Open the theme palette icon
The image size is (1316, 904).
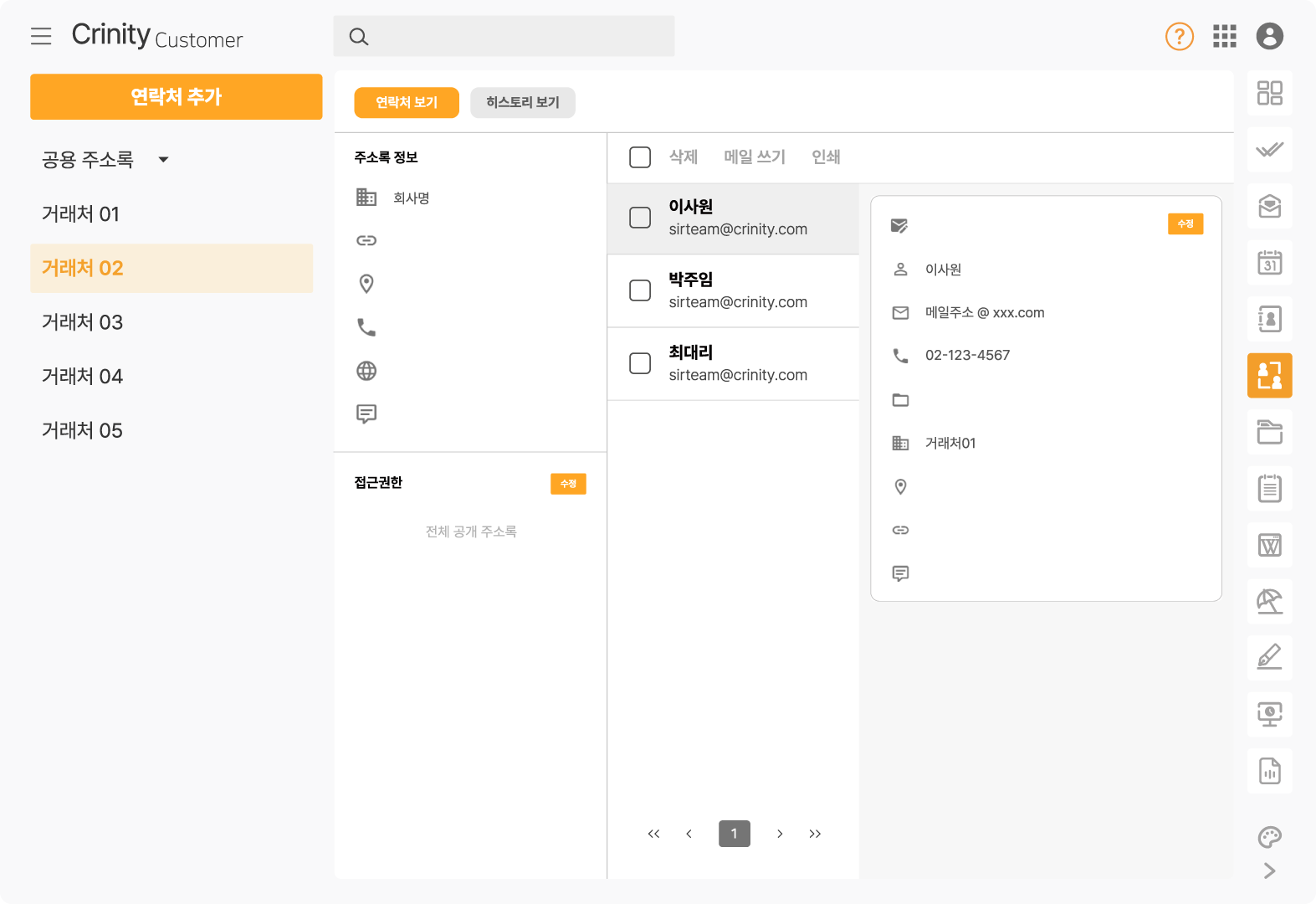pyautogui.click(x=1270, y=837)
